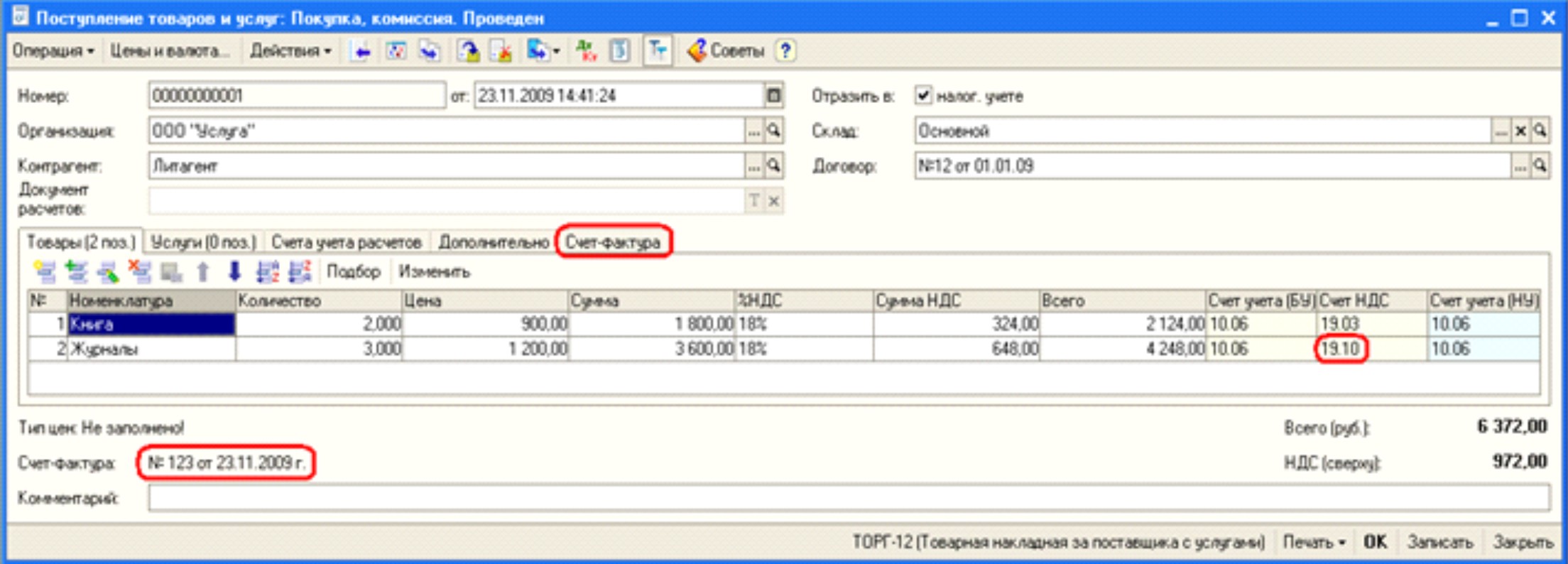Select the Книга nomenclature cell

pos(151,325)
